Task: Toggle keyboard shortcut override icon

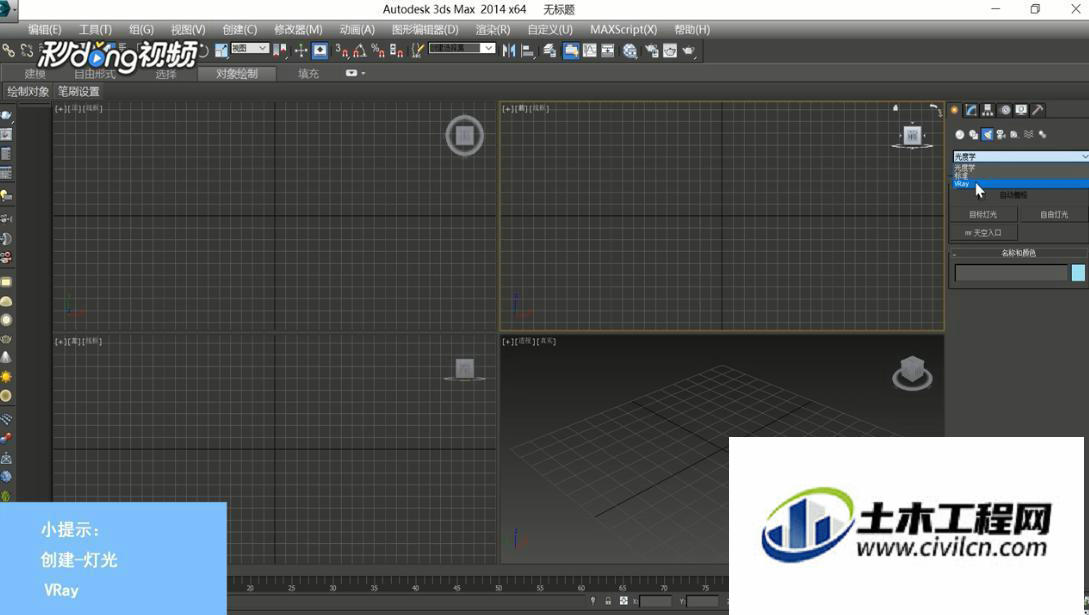Action: click(320, 51)
